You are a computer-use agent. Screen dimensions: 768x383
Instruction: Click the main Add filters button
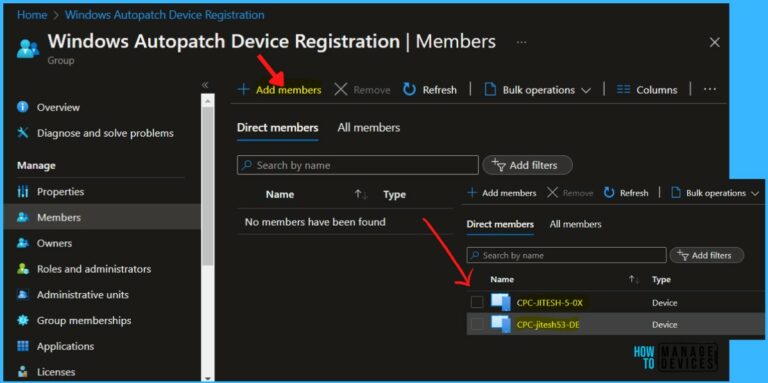(x=527, y=166)
